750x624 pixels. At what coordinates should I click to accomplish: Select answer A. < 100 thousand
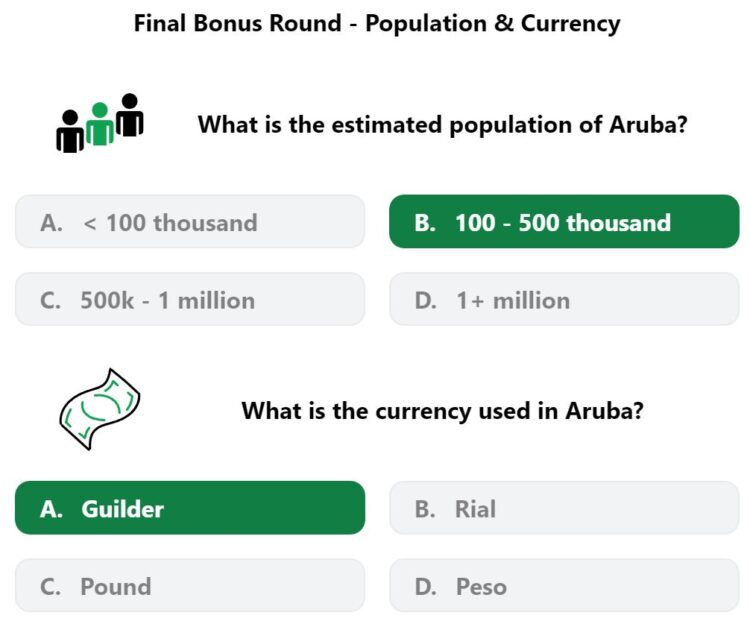pyautogui.click(x=190, y=221)
